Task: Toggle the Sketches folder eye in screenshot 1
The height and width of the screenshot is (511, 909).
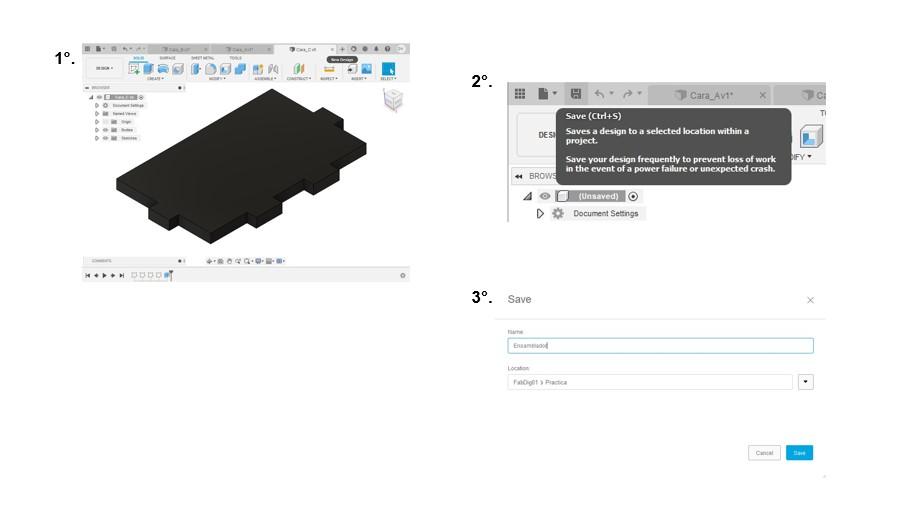Action: 106,138
